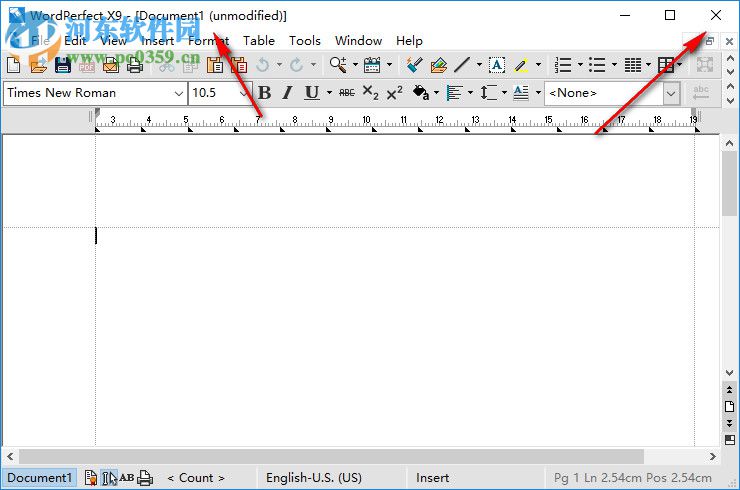Save the document with floppy disk icon

tap(62, 65)
